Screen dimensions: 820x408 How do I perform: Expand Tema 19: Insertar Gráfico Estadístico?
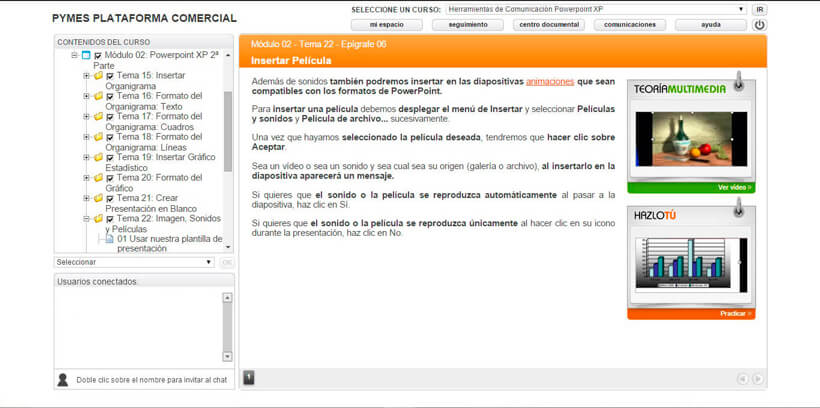point(86,157)
